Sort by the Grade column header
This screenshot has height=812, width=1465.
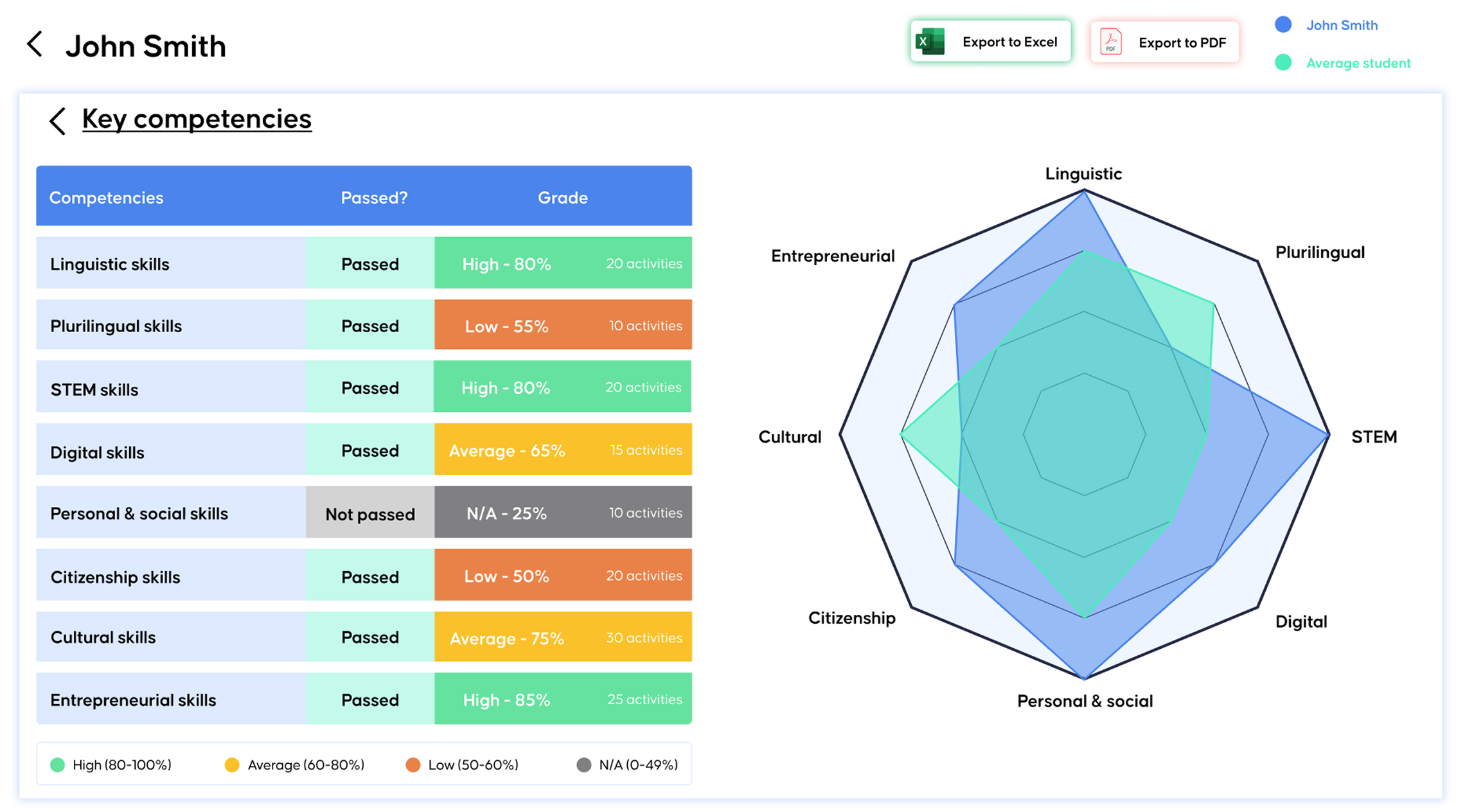pos(563,197)
